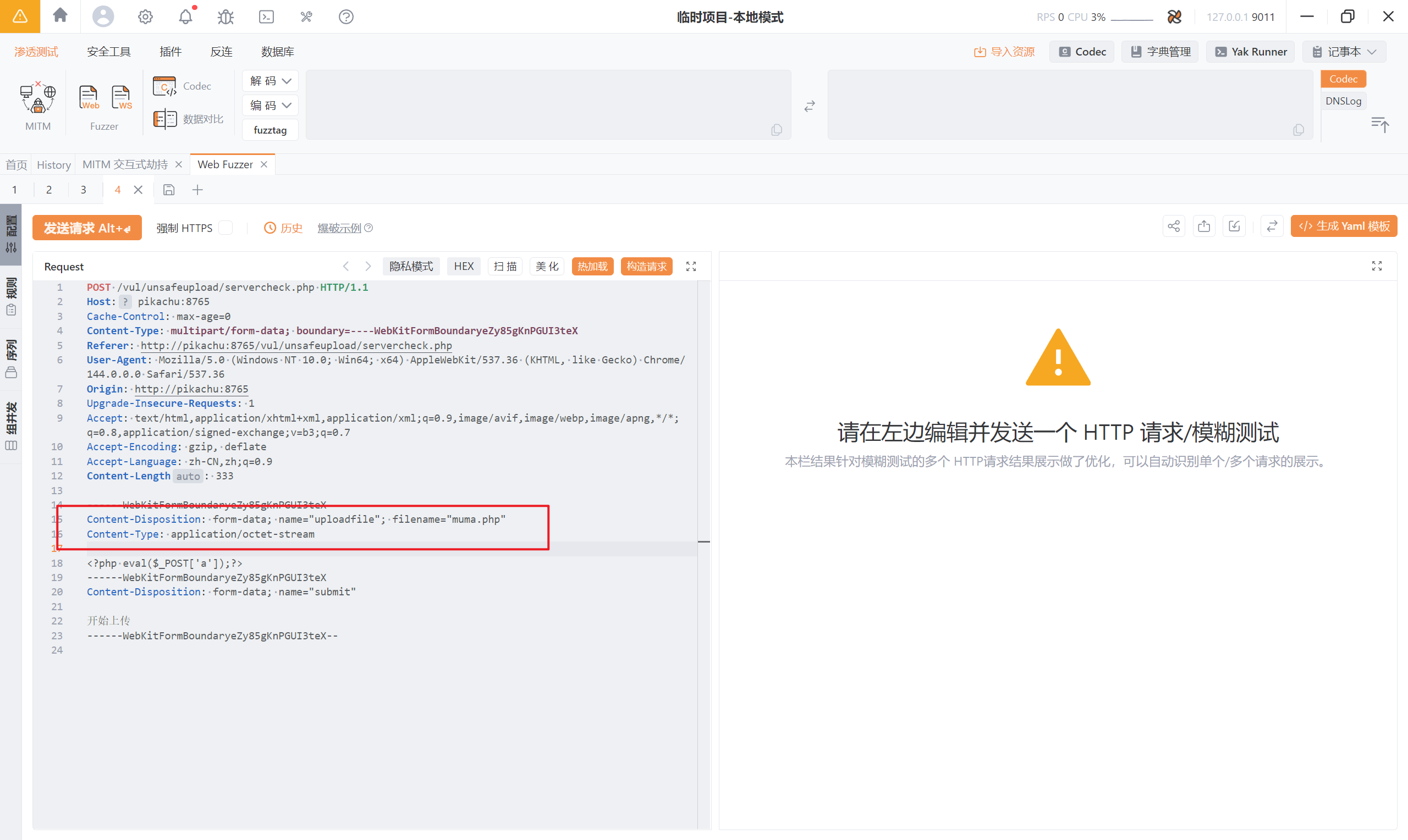Switch to the History tab
Screen dimensions: 1408x840
click(x=54, y=165)
